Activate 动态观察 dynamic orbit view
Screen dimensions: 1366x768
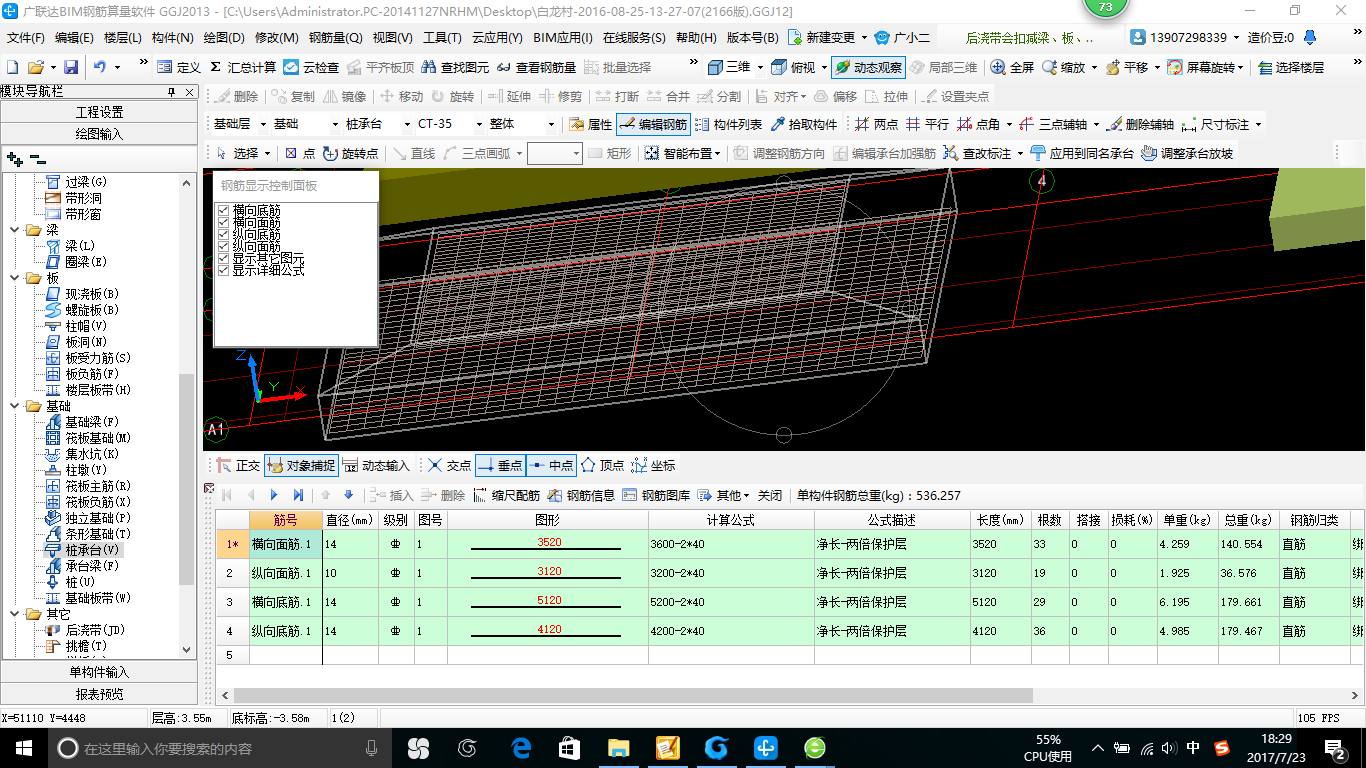(868, 68)
